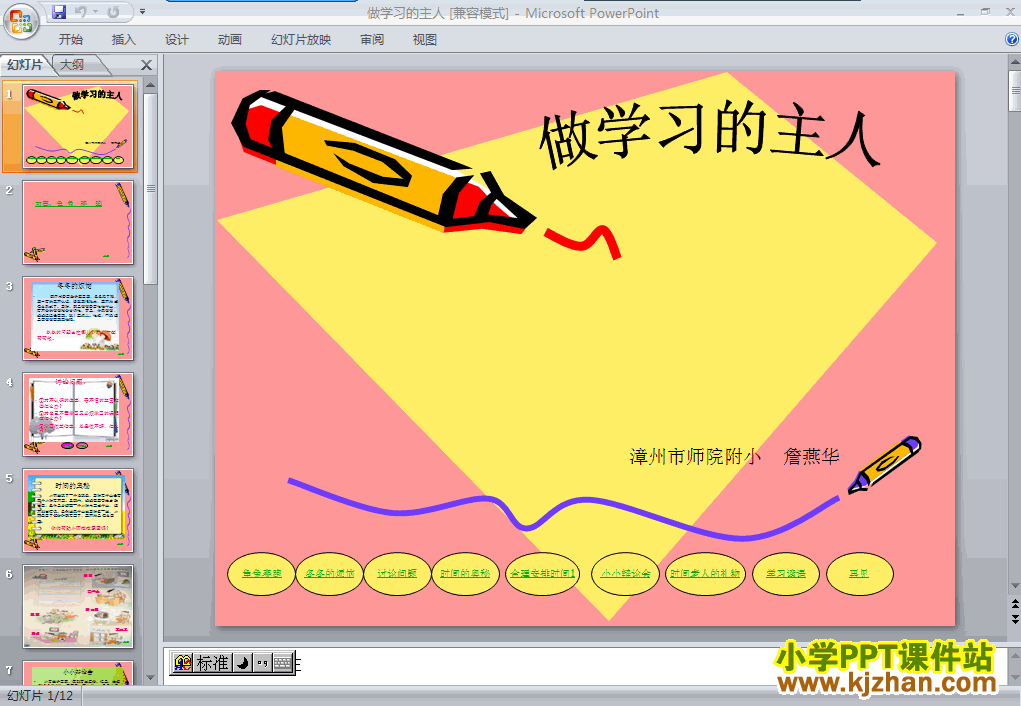Open the 插入 ribbon tab
Image resolution: width=1021 pixels, height=706 pixels.
pyautogui.click(x=124, y=40)
